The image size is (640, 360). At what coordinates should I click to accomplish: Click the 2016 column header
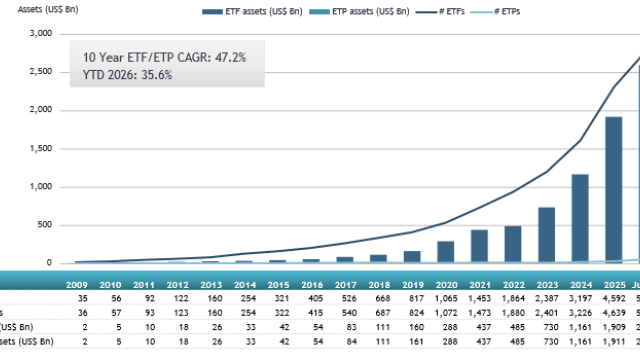[312, 285]
